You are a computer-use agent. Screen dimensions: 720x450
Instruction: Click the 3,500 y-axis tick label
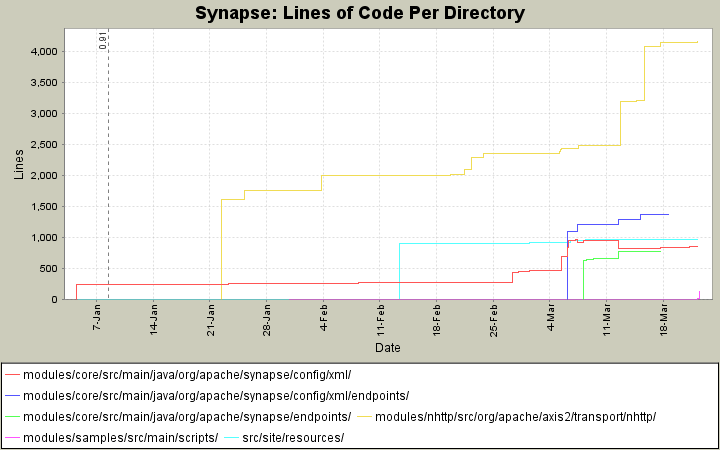point(44,83)
